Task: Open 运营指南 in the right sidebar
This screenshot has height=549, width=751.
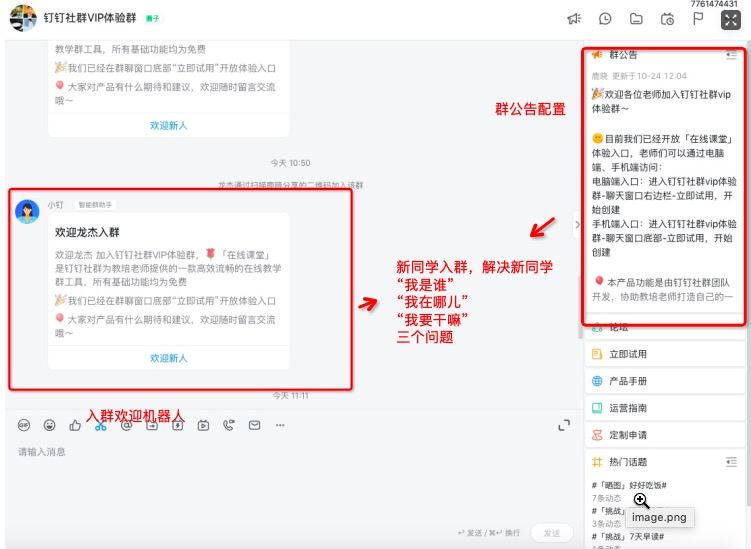Action: (x=665, y=408)
